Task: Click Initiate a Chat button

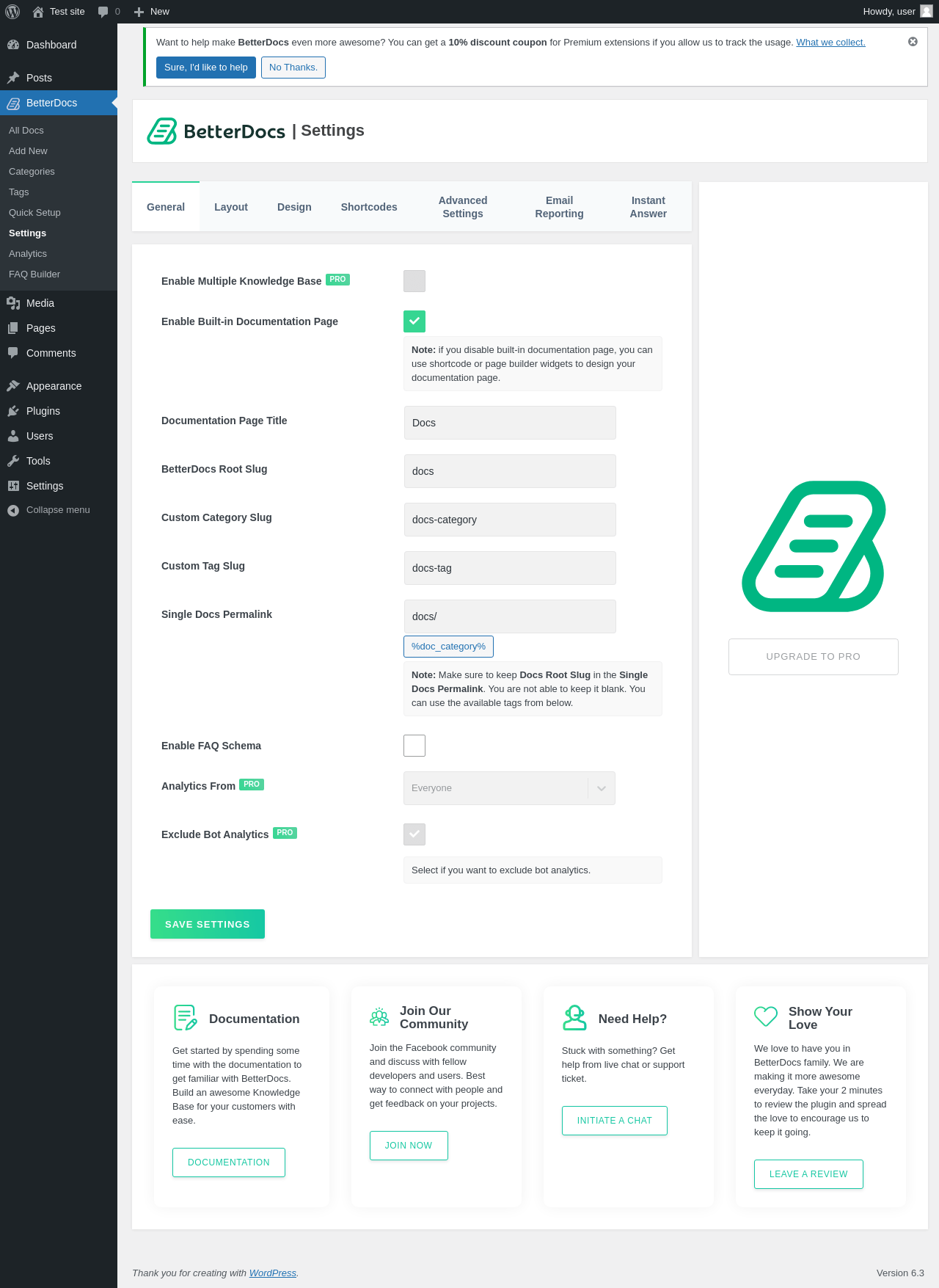Action: coord(615,1121)
